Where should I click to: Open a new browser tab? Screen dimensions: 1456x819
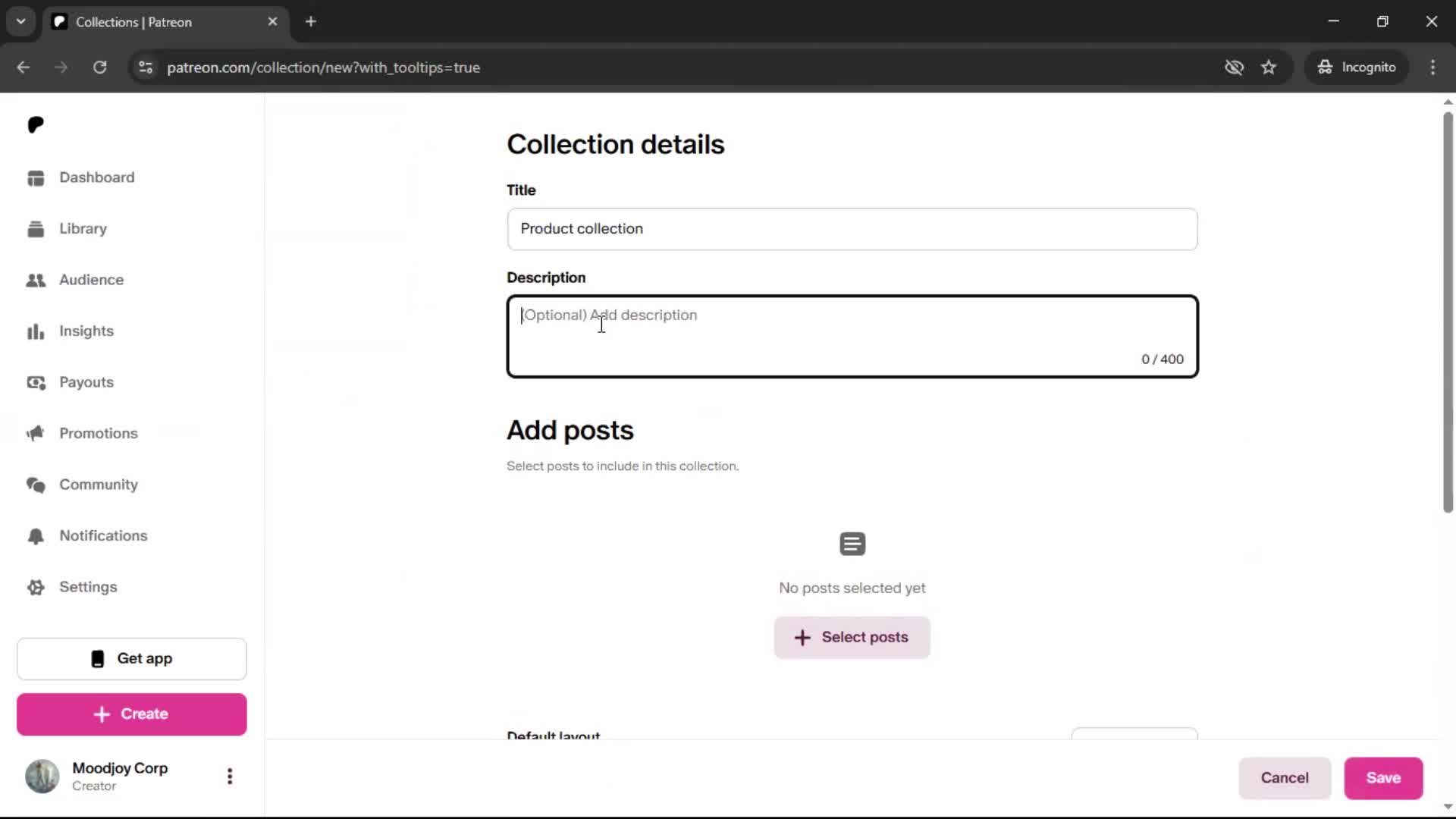(311, 22)
